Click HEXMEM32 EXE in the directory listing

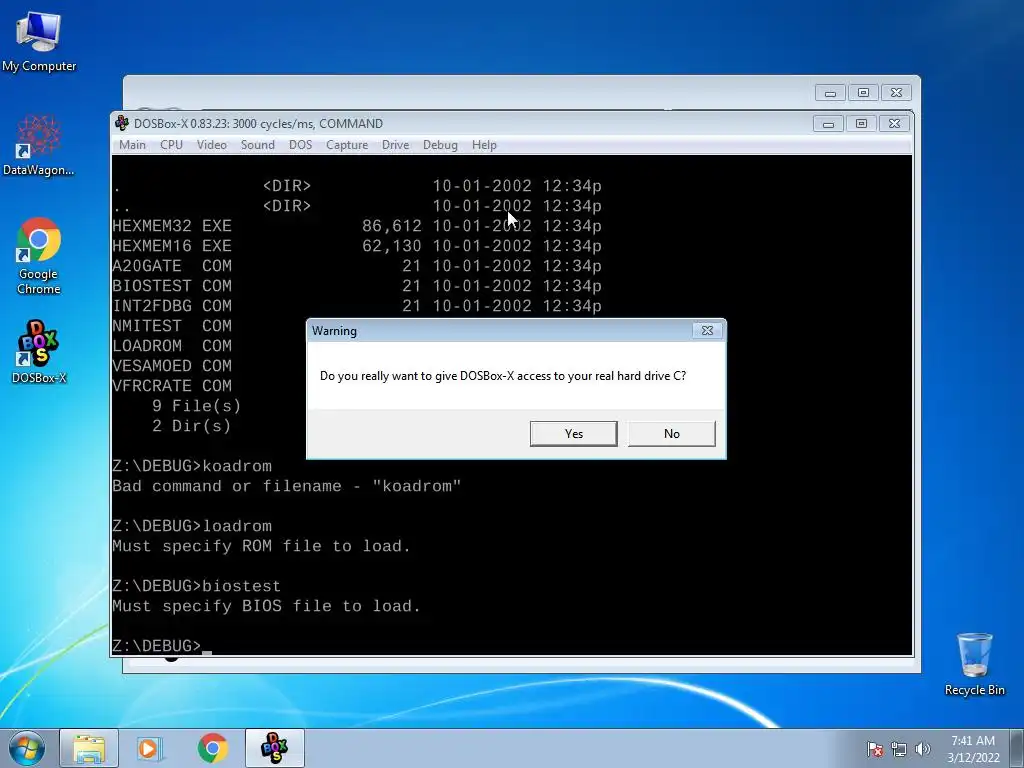click(172, 226)
